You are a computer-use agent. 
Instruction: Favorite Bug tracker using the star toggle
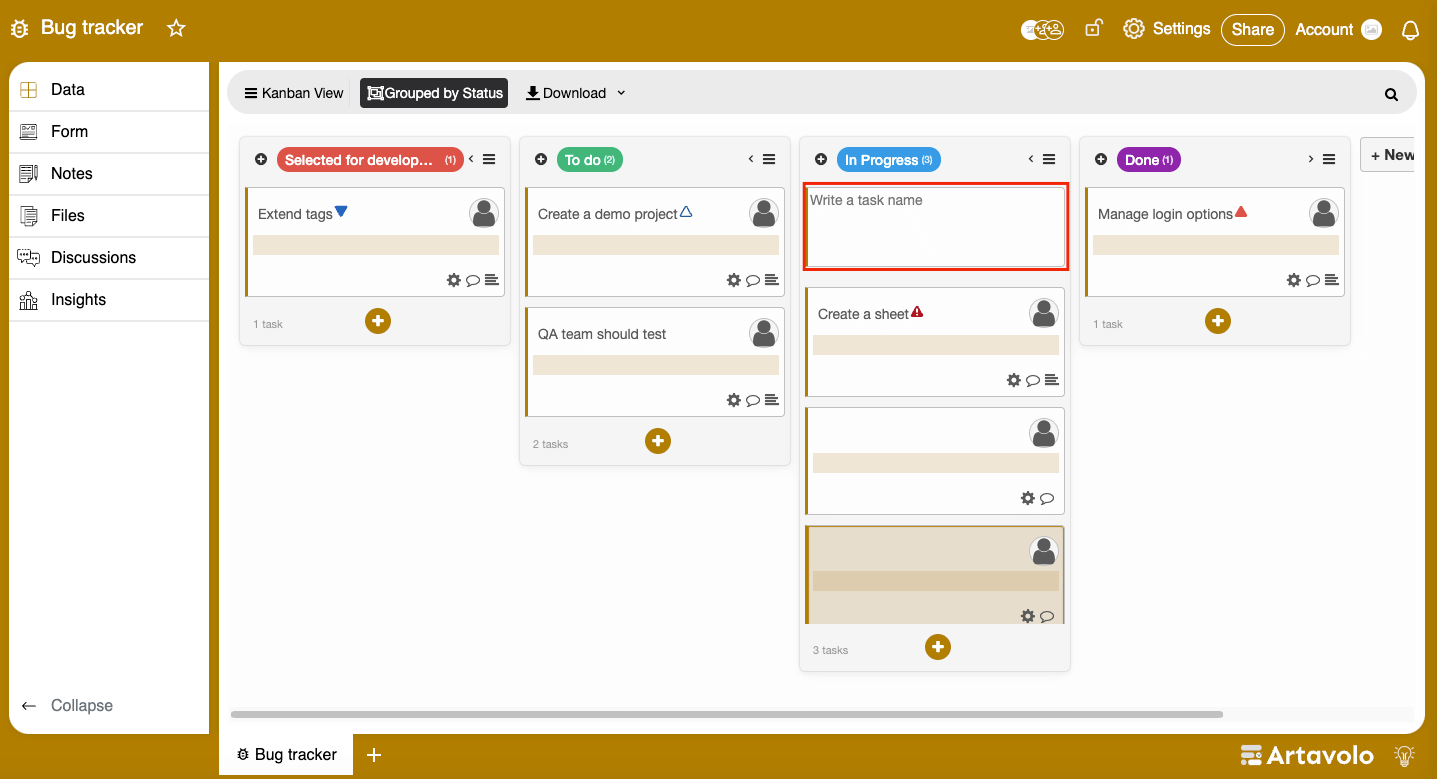click(176, 28)
